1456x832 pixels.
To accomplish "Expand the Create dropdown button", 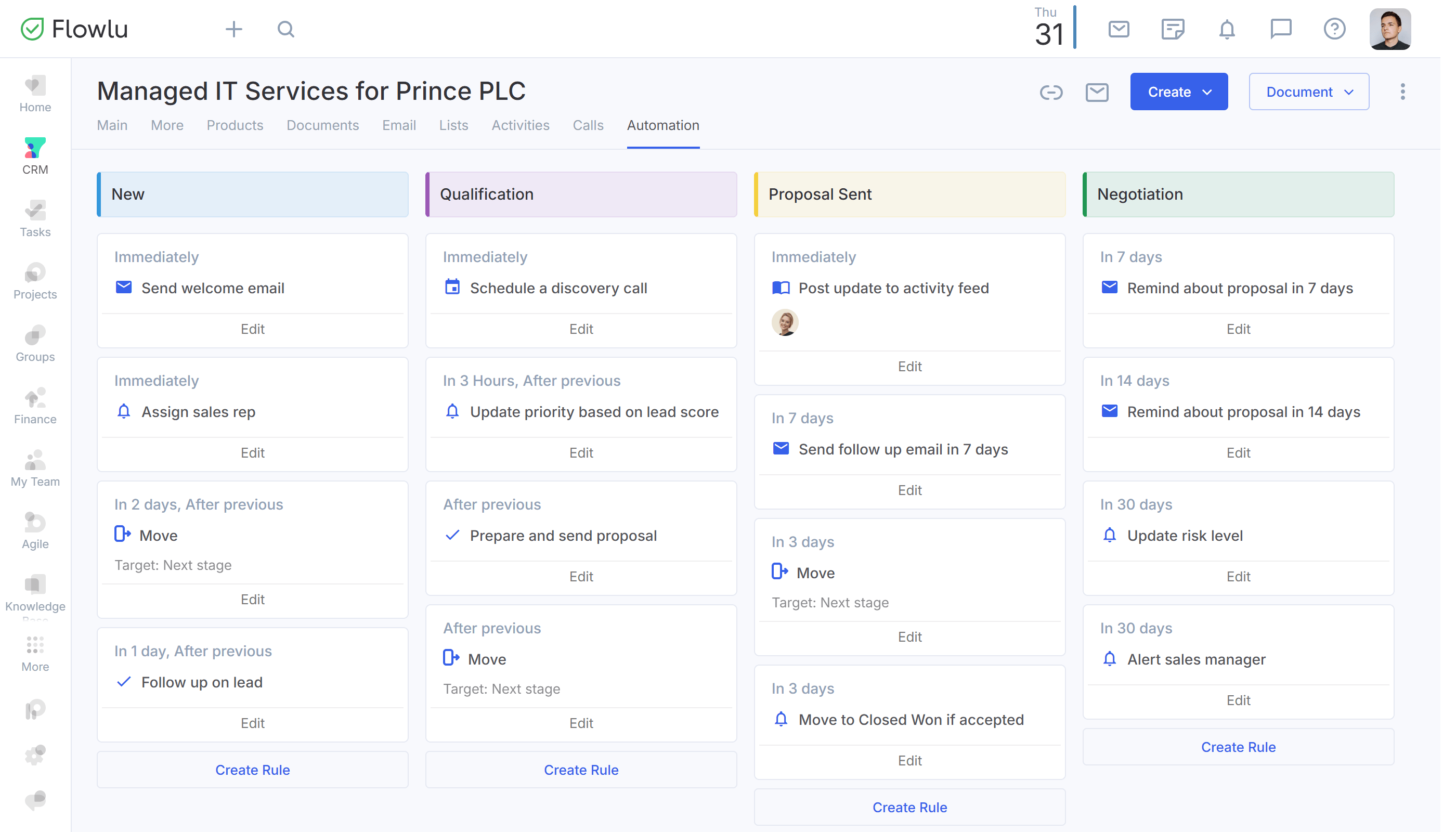I will point(1179,92).
